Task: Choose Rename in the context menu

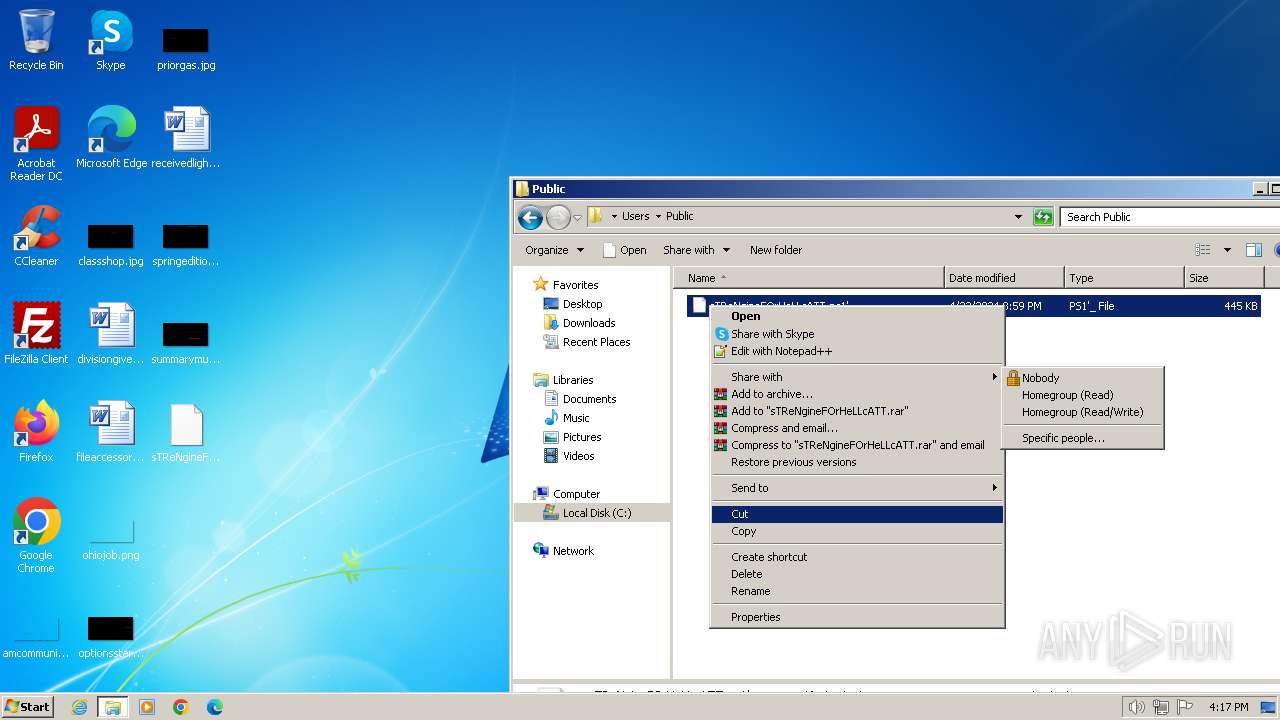Action: pos(856,591)
